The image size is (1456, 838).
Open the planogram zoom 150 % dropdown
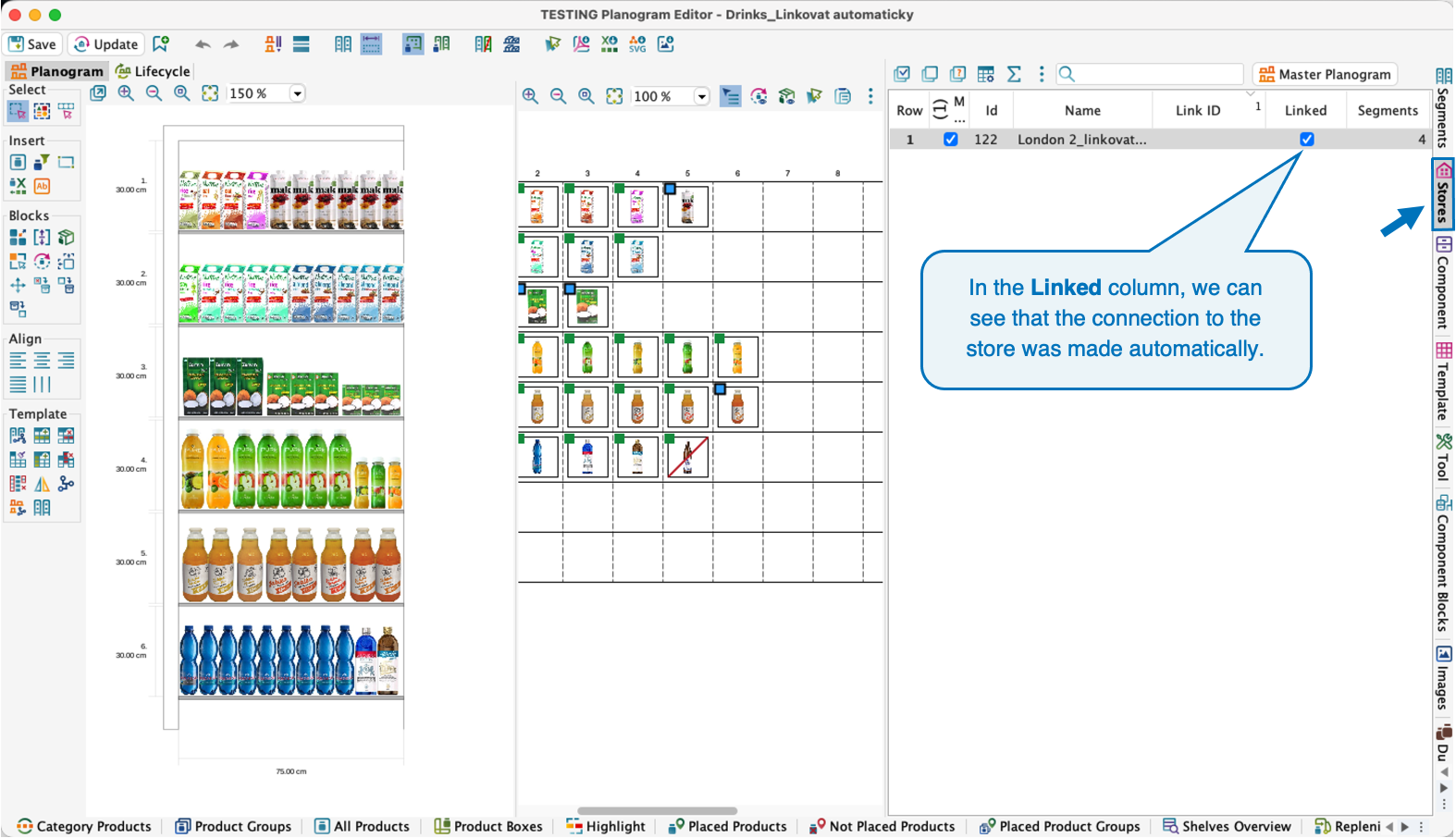click(297, 93)
